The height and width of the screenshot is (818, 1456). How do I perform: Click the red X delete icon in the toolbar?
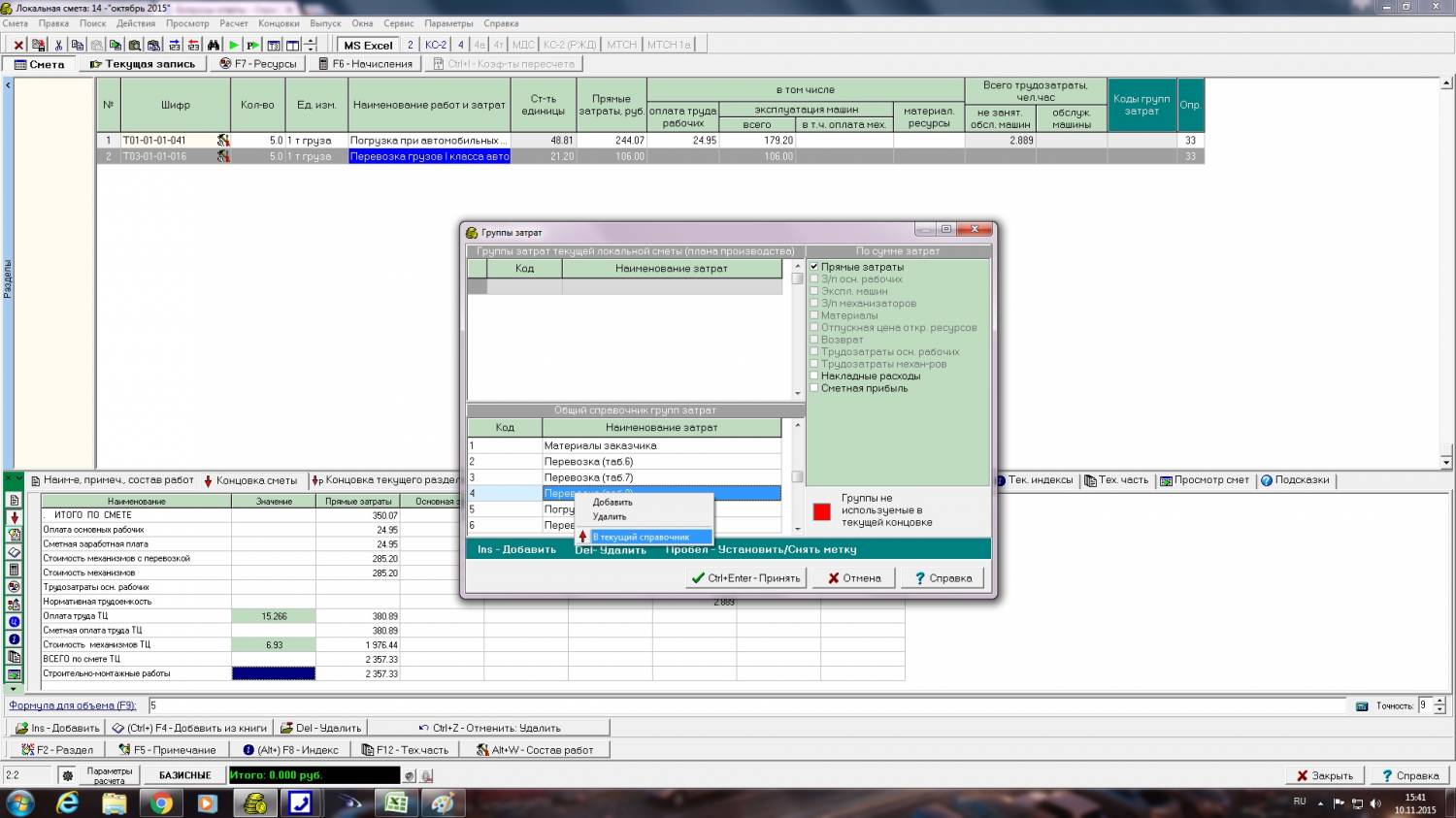[x=17, y=45]
